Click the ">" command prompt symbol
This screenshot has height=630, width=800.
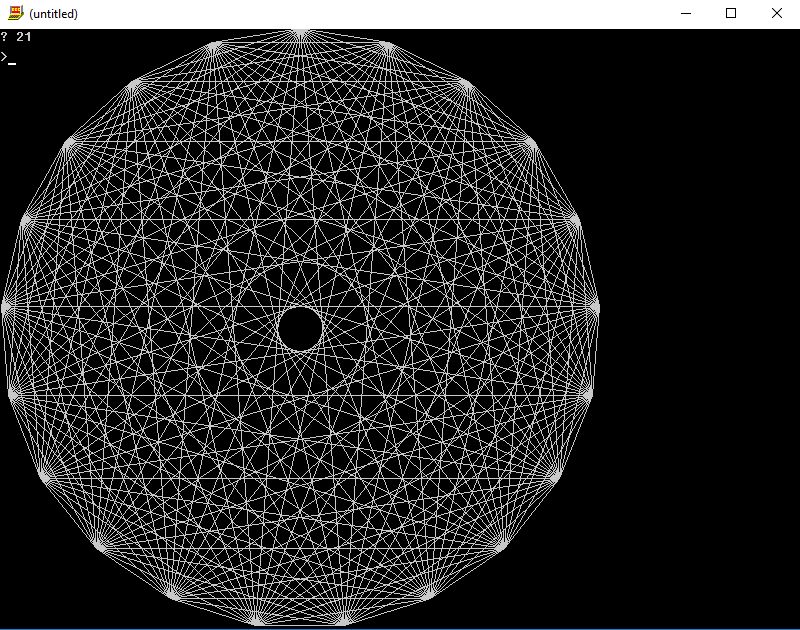point(4,57)
